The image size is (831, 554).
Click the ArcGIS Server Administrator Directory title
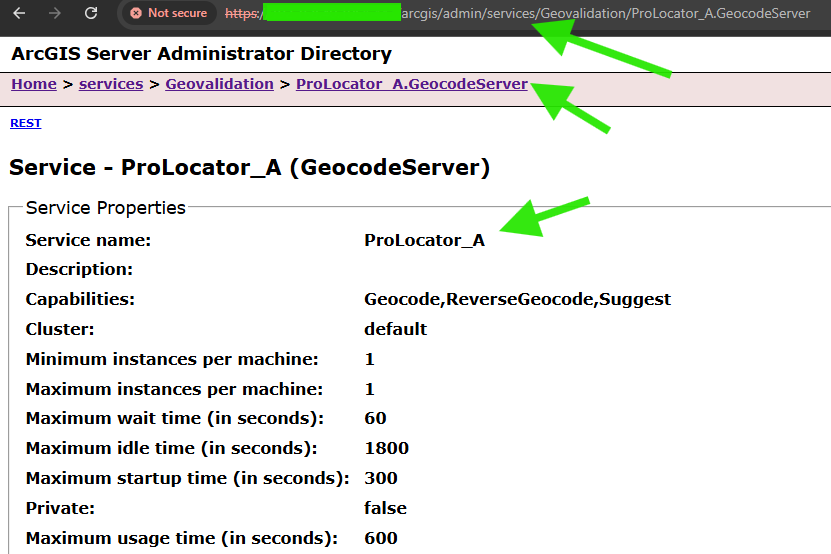click(x=201, y=54)
